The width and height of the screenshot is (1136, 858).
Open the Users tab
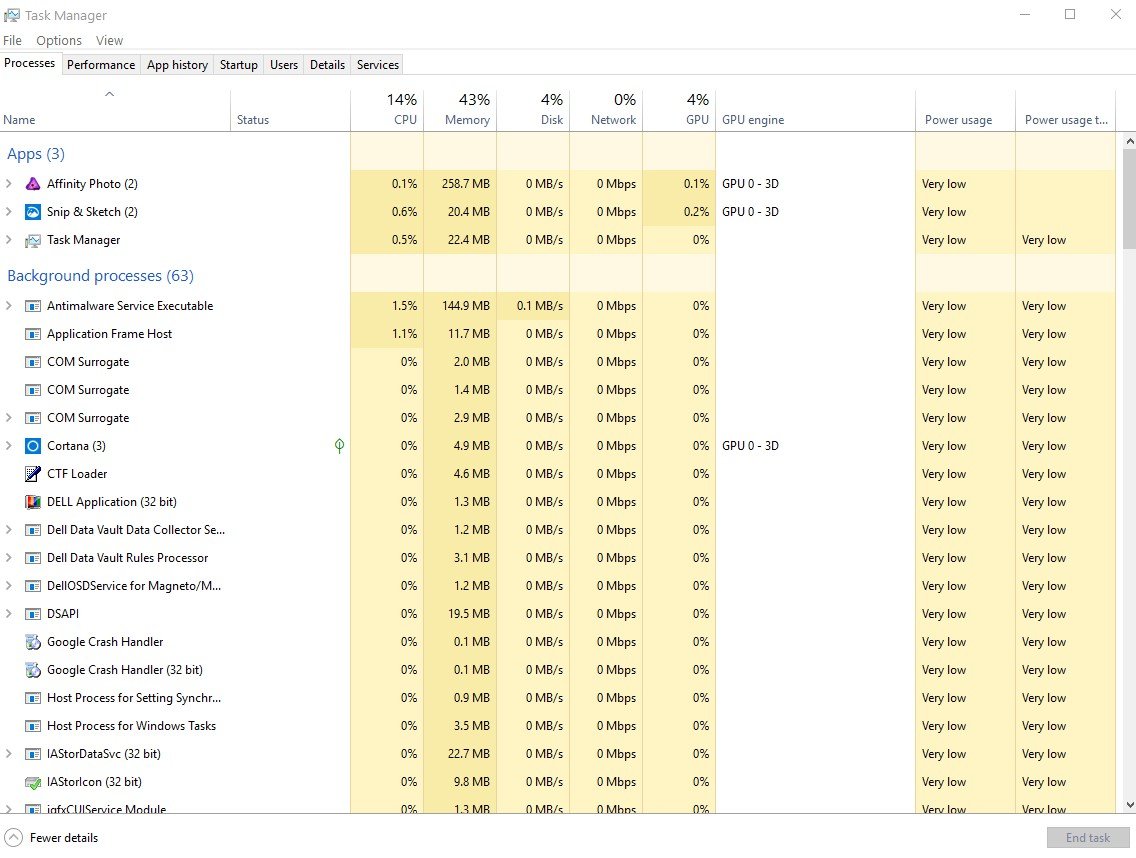click(x=284, y=65)
